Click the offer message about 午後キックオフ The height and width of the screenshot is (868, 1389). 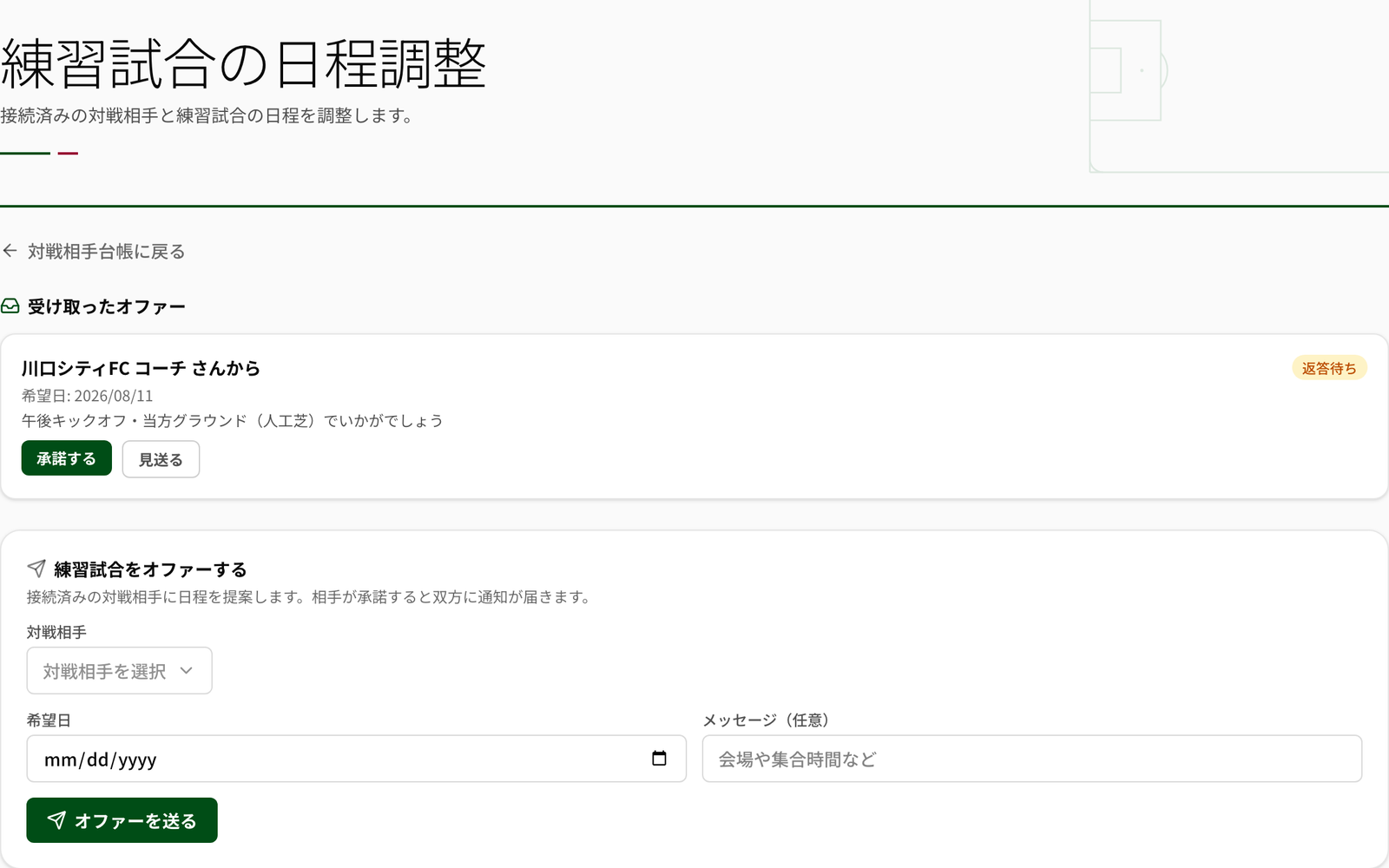[233, 421]
